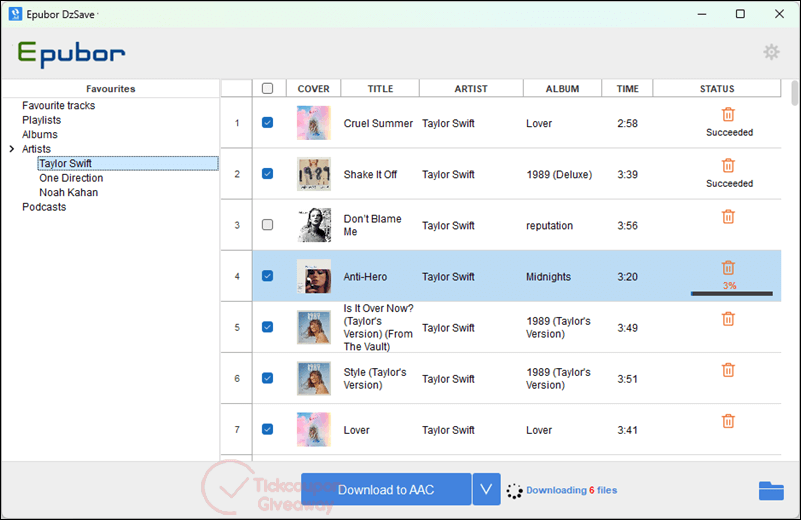
Task: Check the Don't Blame Me checkbox
Action: (267, 225)
